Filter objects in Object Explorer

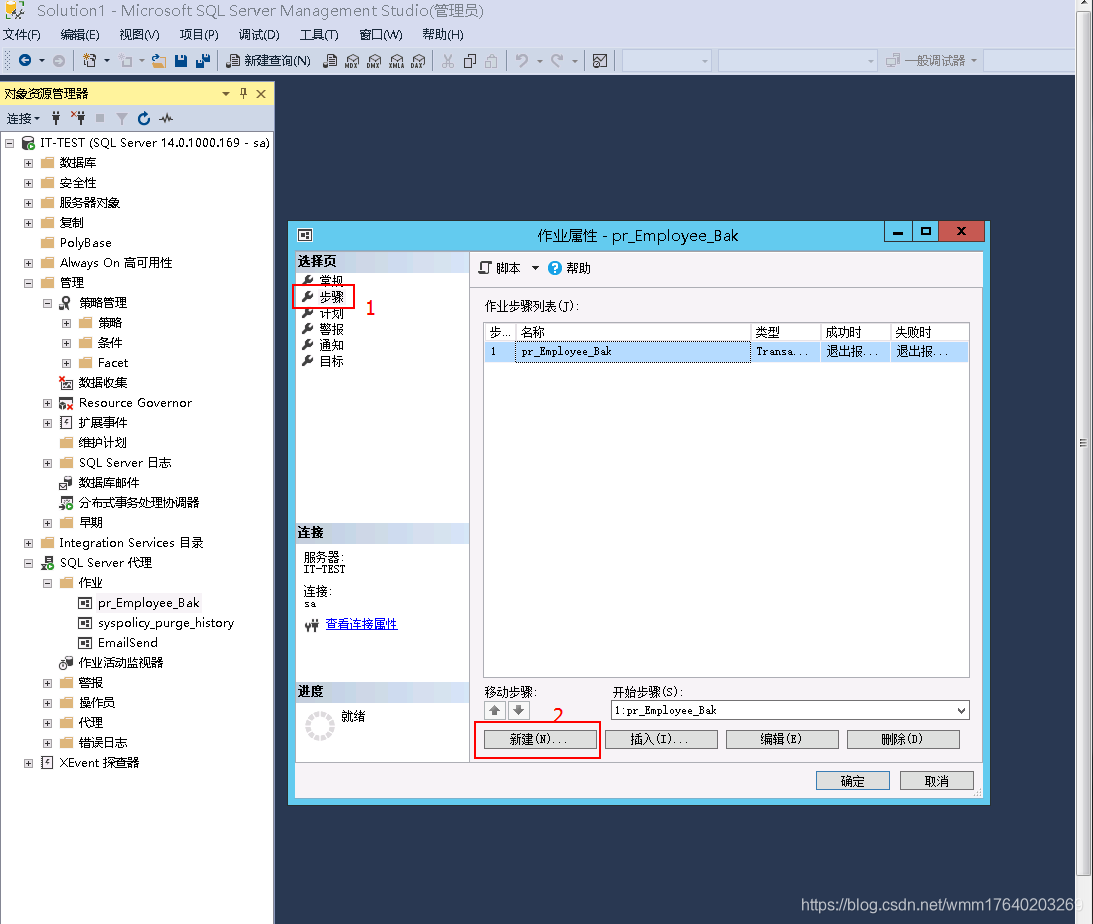[123, 118]
